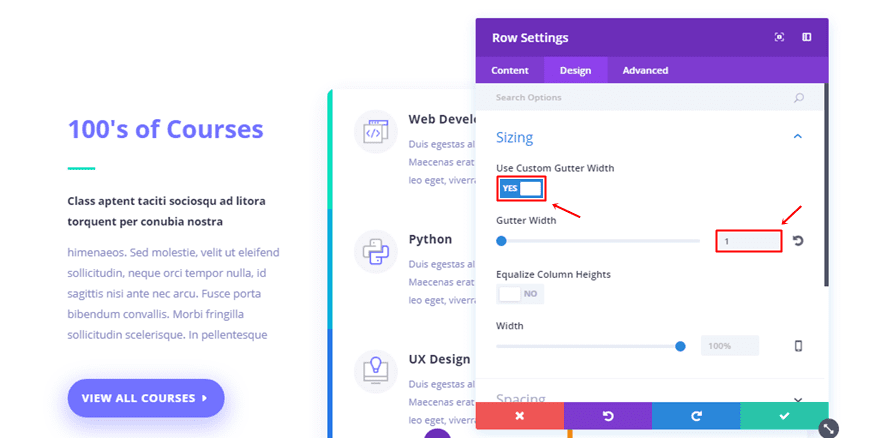Click the View All Courses button
The image size is (880, 438).
pyautogui.click(x=146, y=398)
